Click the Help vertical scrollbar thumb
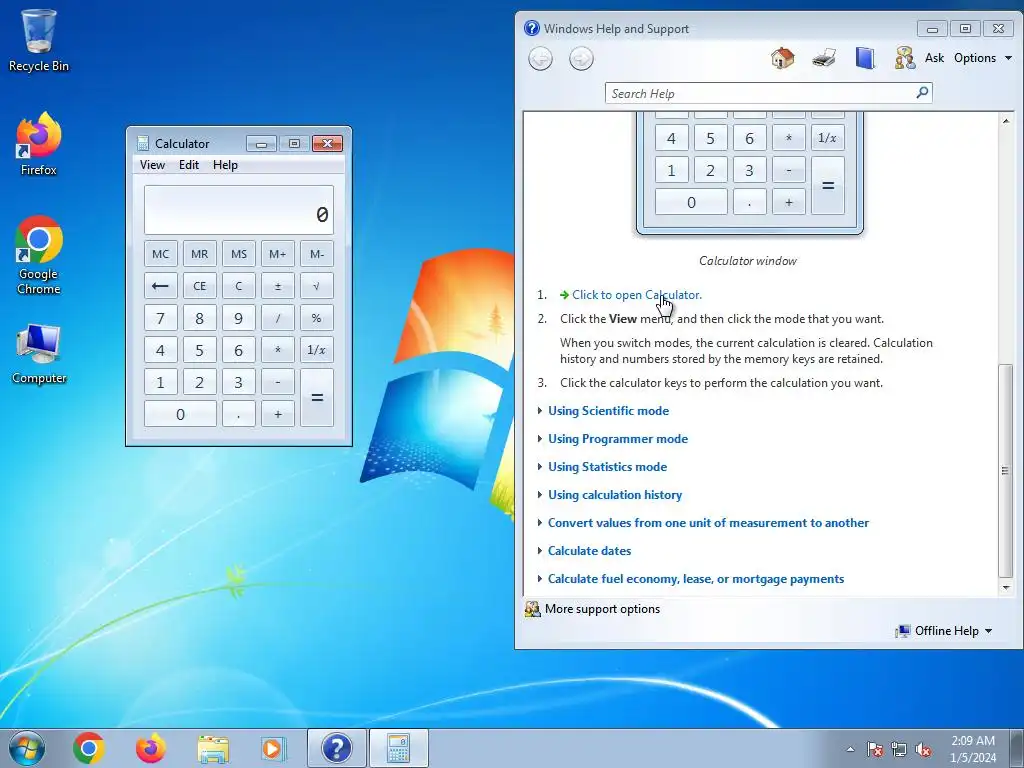The image size is (1024, 768). click(x=1006, y=471)
